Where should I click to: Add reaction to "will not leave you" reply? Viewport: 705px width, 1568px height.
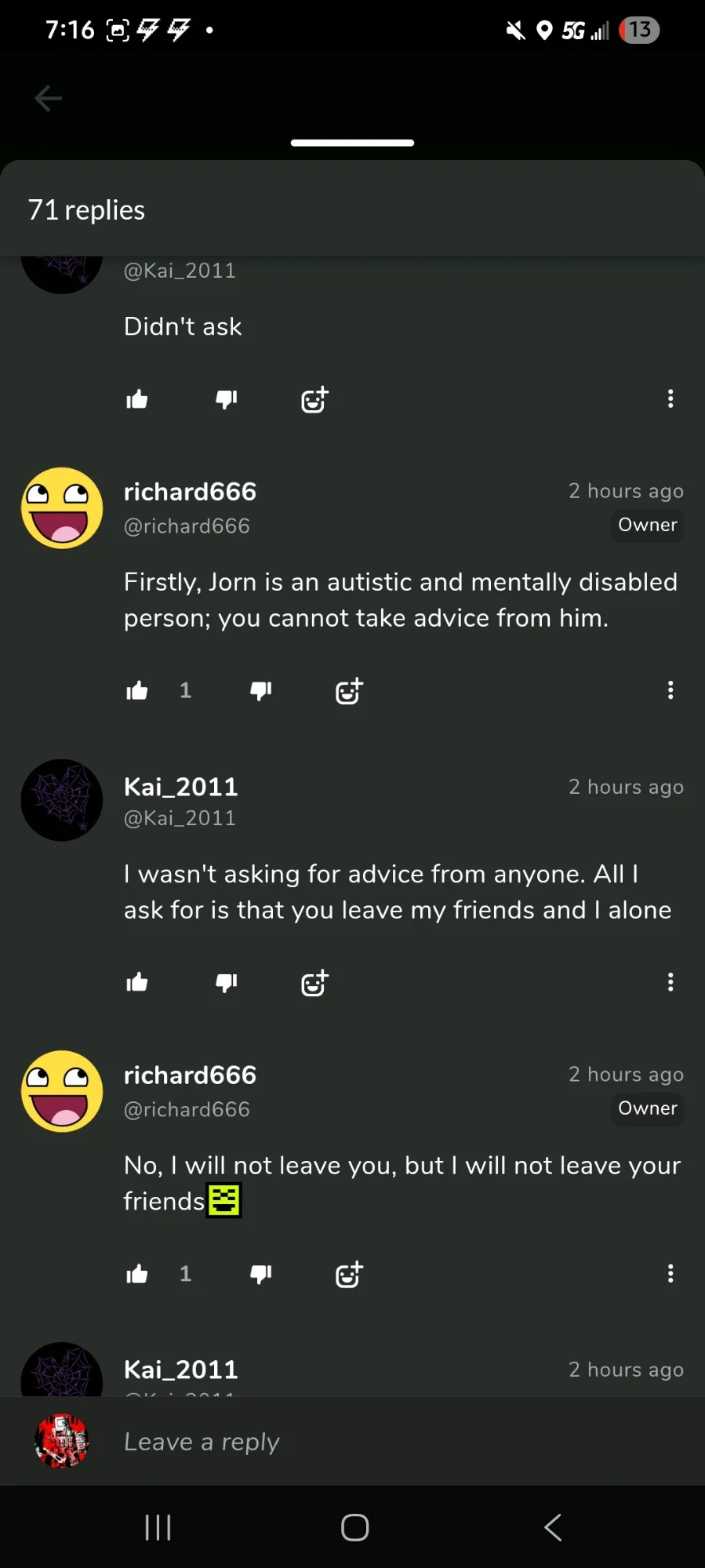point(350,1274)
